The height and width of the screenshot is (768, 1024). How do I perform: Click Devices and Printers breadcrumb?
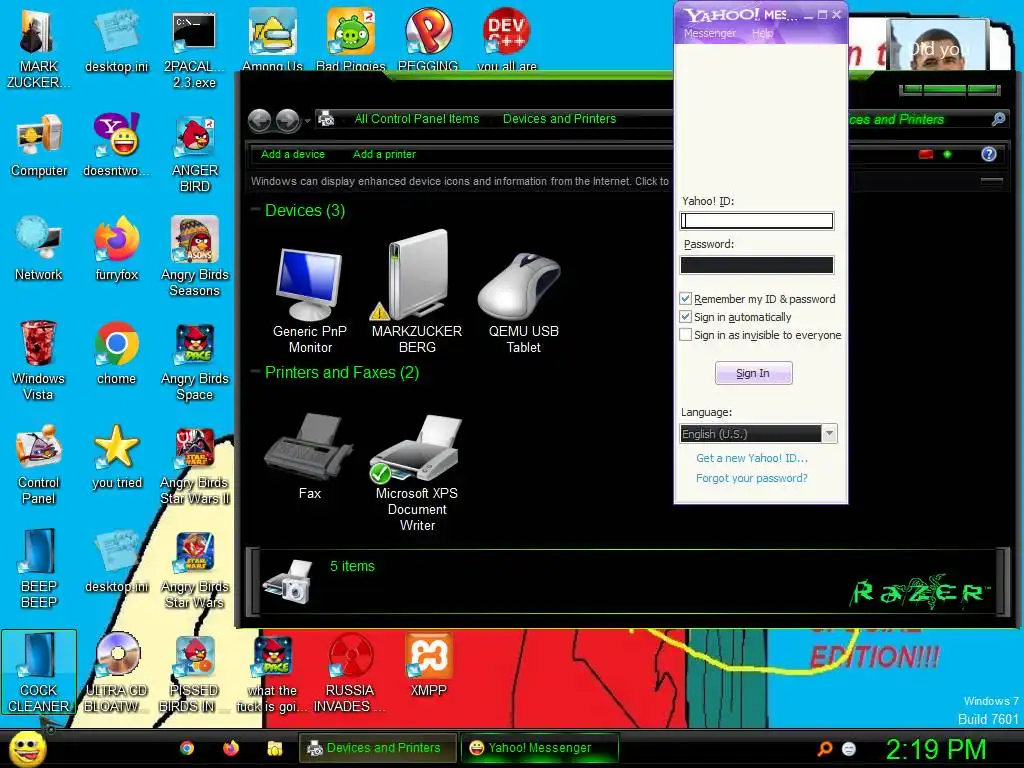[559, 119]
